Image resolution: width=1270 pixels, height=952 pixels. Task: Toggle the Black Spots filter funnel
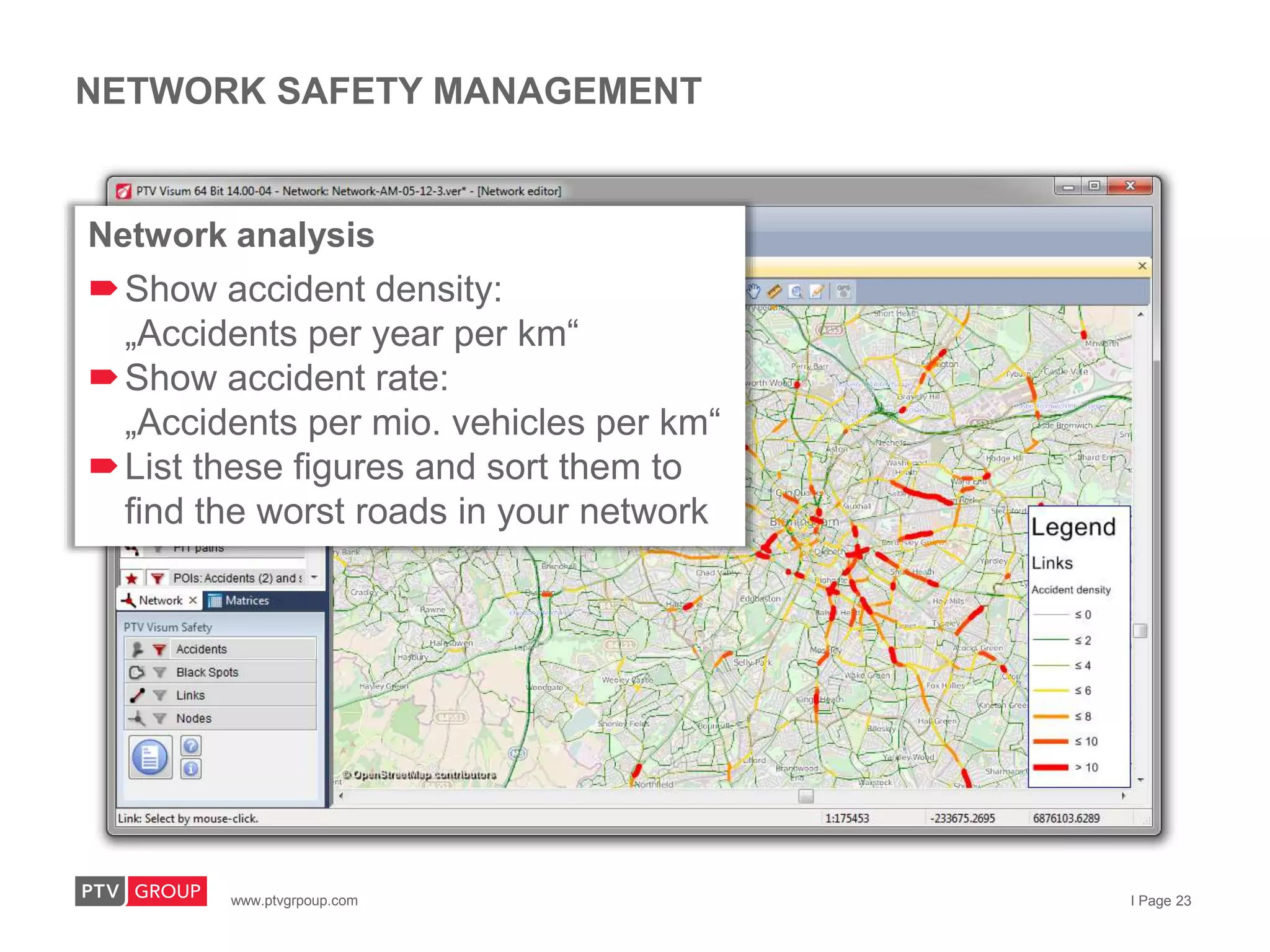(x=159, y=672)
